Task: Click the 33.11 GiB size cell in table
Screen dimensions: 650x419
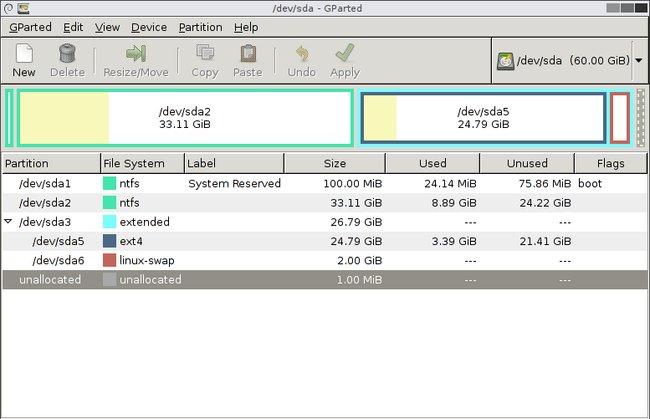Action: point(356,203)
